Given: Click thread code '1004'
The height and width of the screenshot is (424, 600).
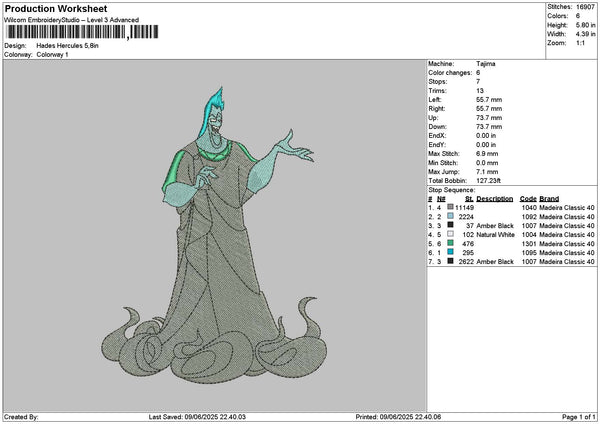Looking at the screenshot, I should (x=529, y=235).
